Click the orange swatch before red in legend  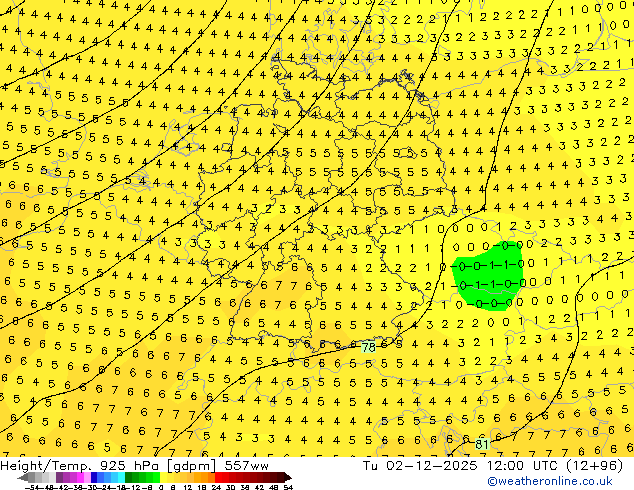tap(211, 478)
